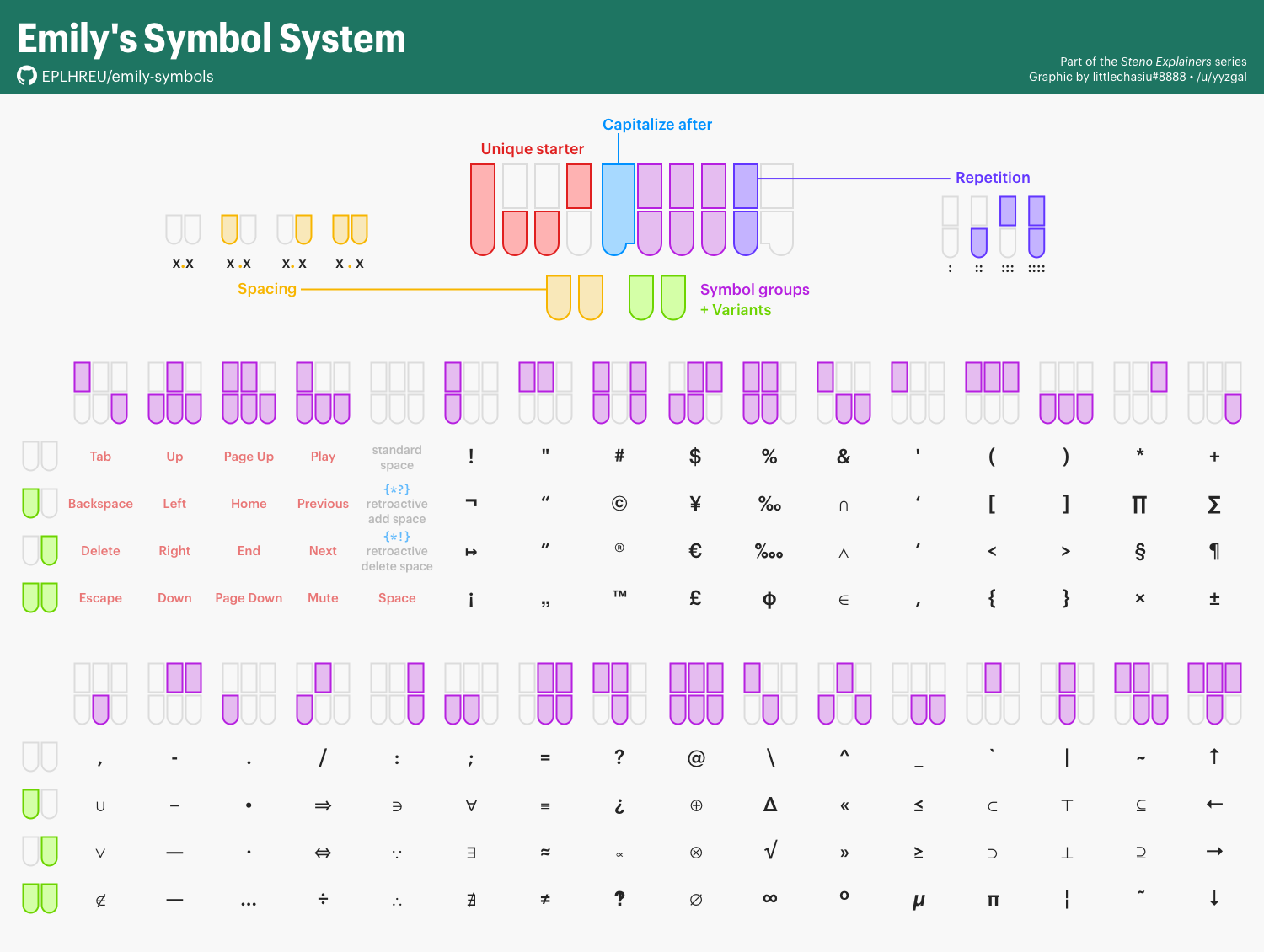1264x952 pixels.
Task: Click the purple Repetition label
Action: [993, 178]
